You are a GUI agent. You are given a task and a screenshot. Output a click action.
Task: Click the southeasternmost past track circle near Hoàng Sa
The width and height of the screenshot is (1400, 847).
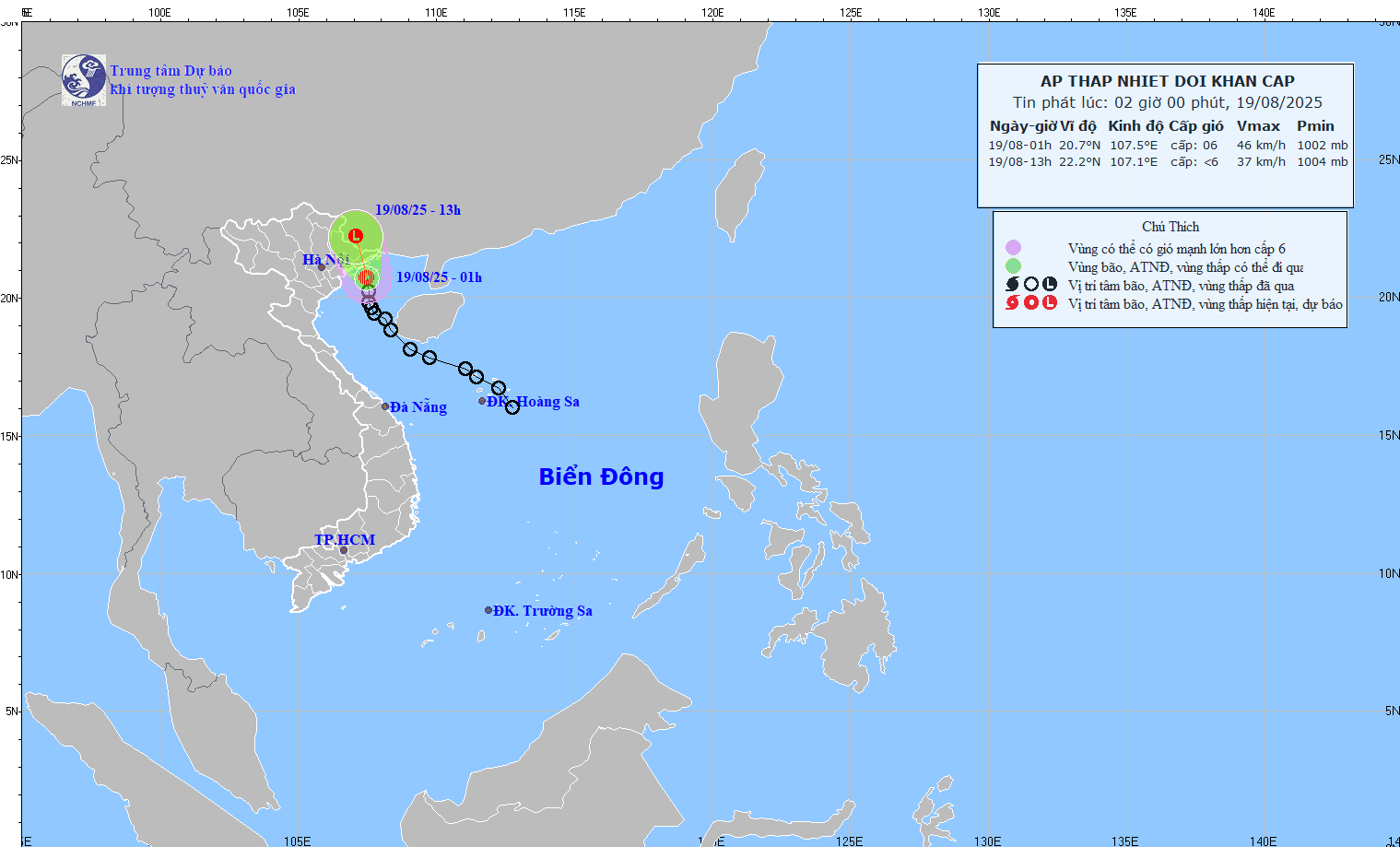512,407
